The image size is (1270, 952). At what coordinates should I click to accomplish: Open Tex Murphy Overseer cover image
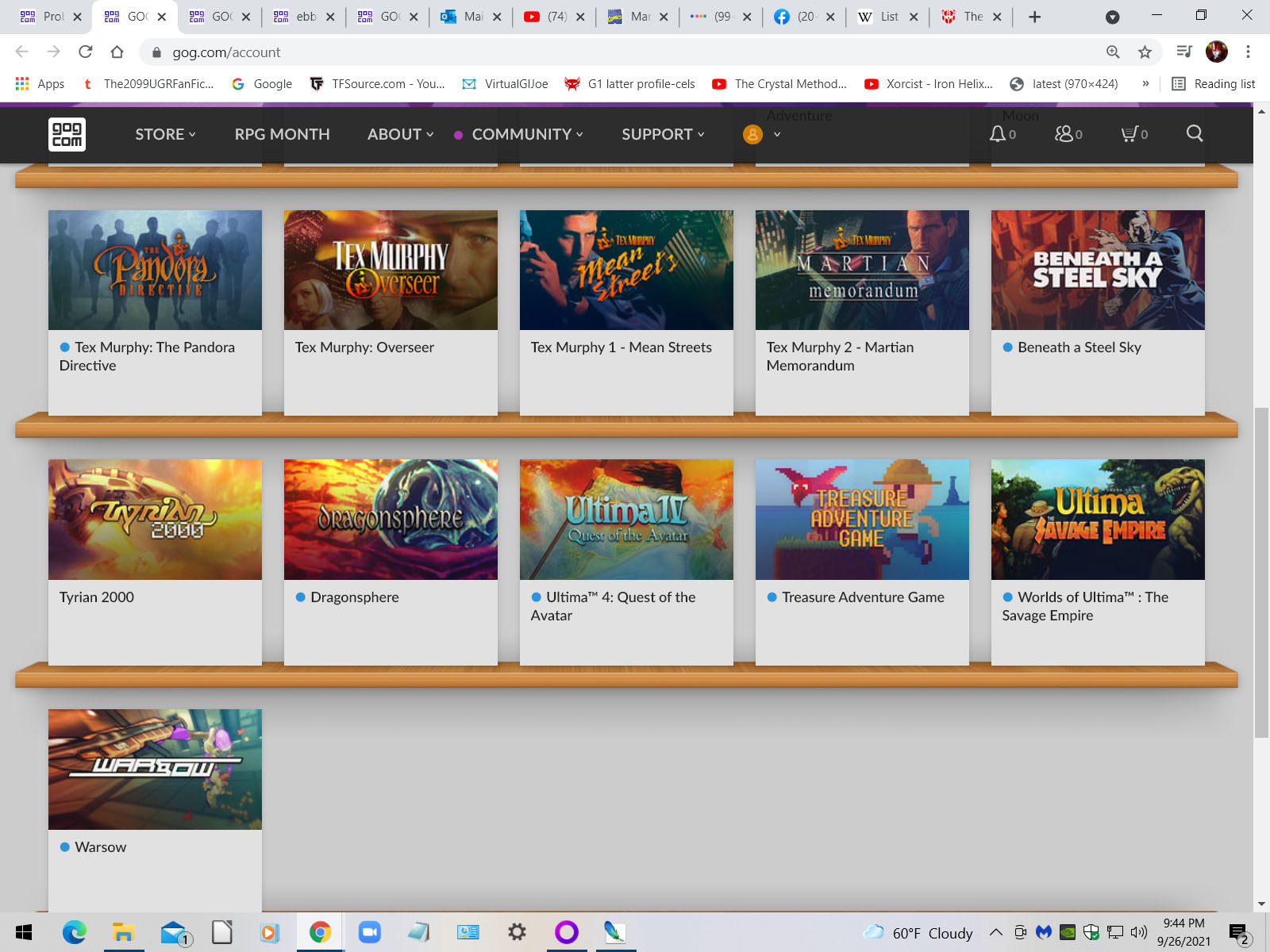[x=391, y=270]
